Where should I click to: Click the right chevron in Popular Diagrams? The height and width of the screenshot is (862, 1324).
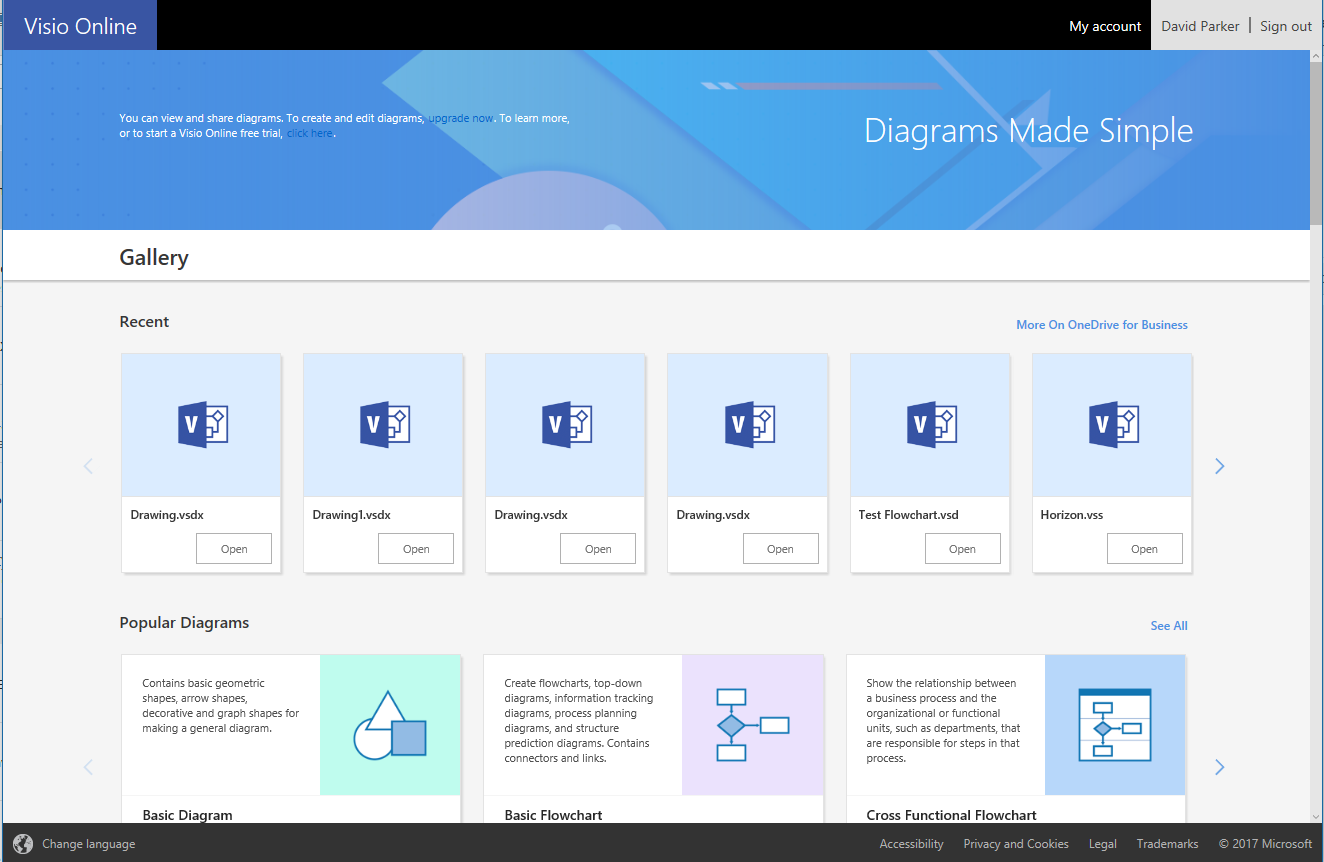1219,766
